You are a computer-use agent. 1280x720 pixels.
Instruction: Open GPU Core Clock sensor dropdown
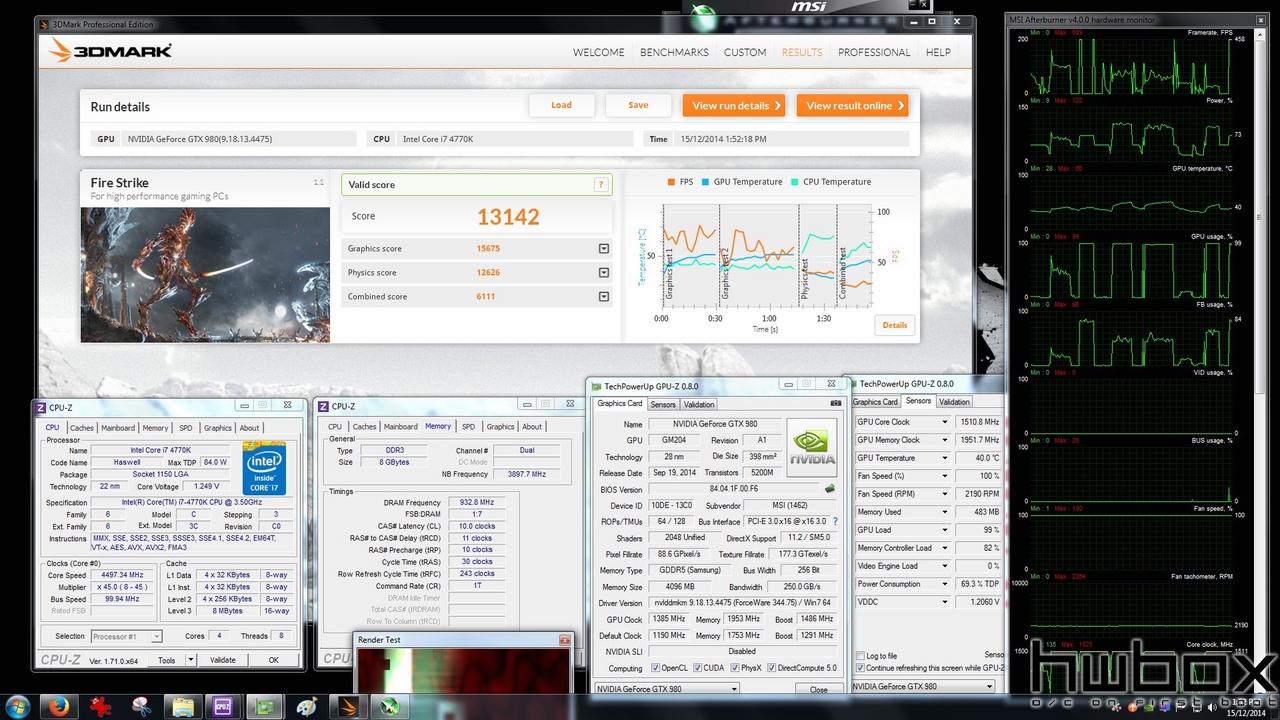pos(944,422)
